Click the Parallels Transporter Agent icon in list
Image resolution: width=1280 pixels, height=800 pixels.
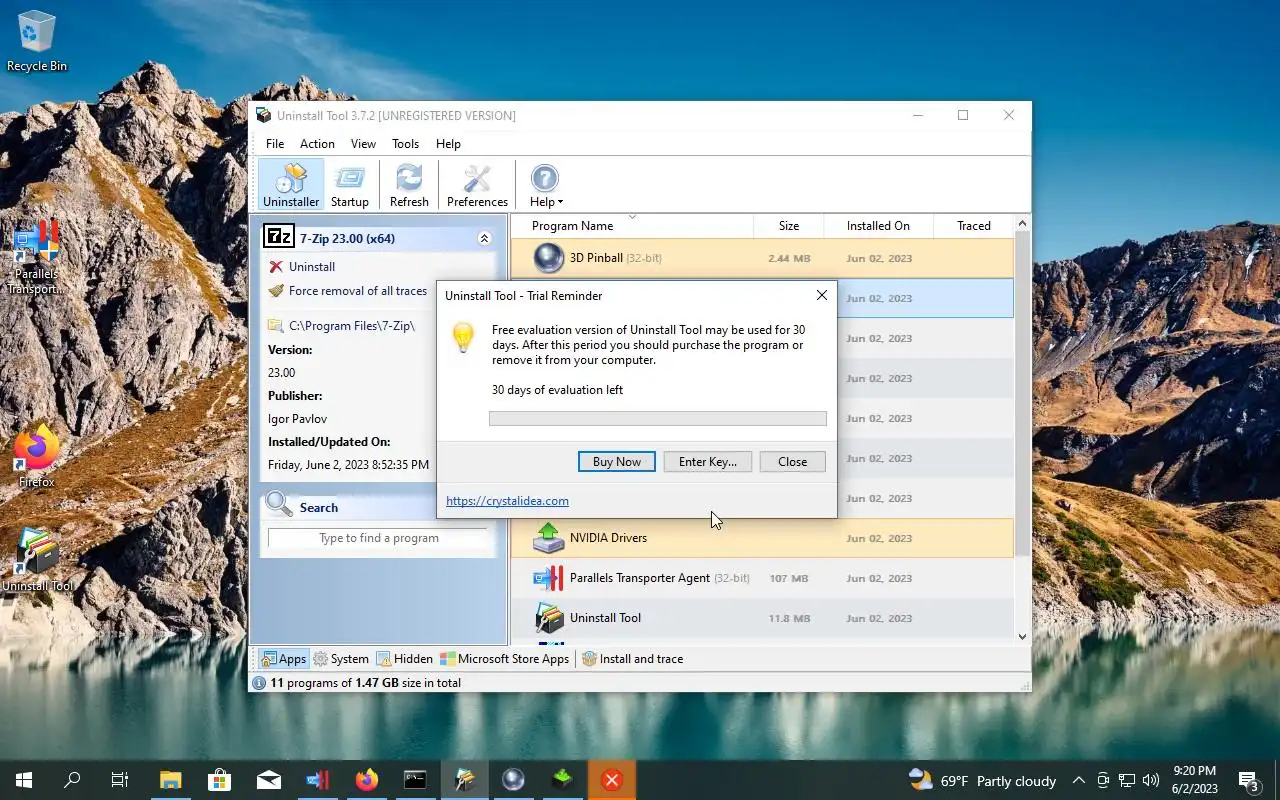click(549, 578)
